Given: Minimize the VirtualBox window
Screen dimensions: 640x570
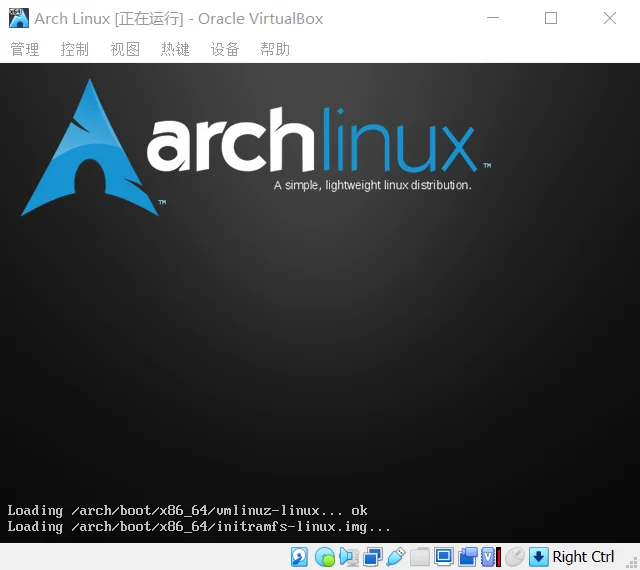Looking at the screenshot, I should point(493,18).
